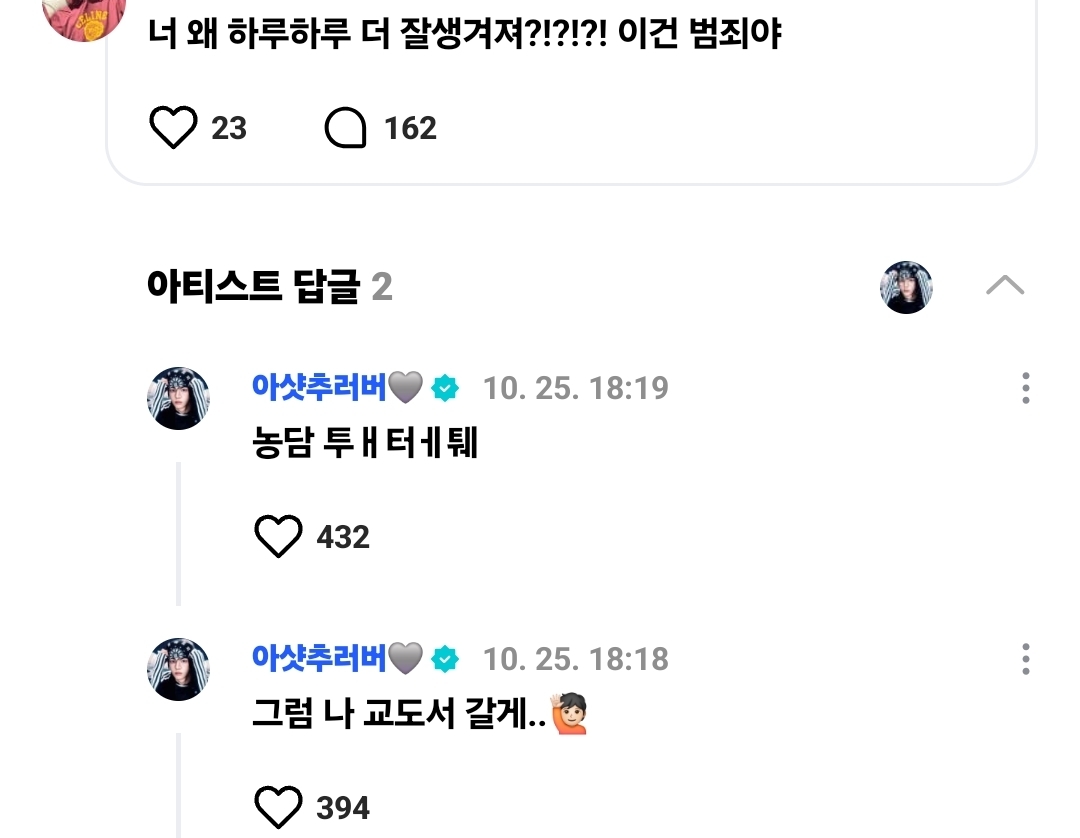Like the reply posted at 18:19
This screenshot has height=838, width=1080.
[x=278, y=538]
